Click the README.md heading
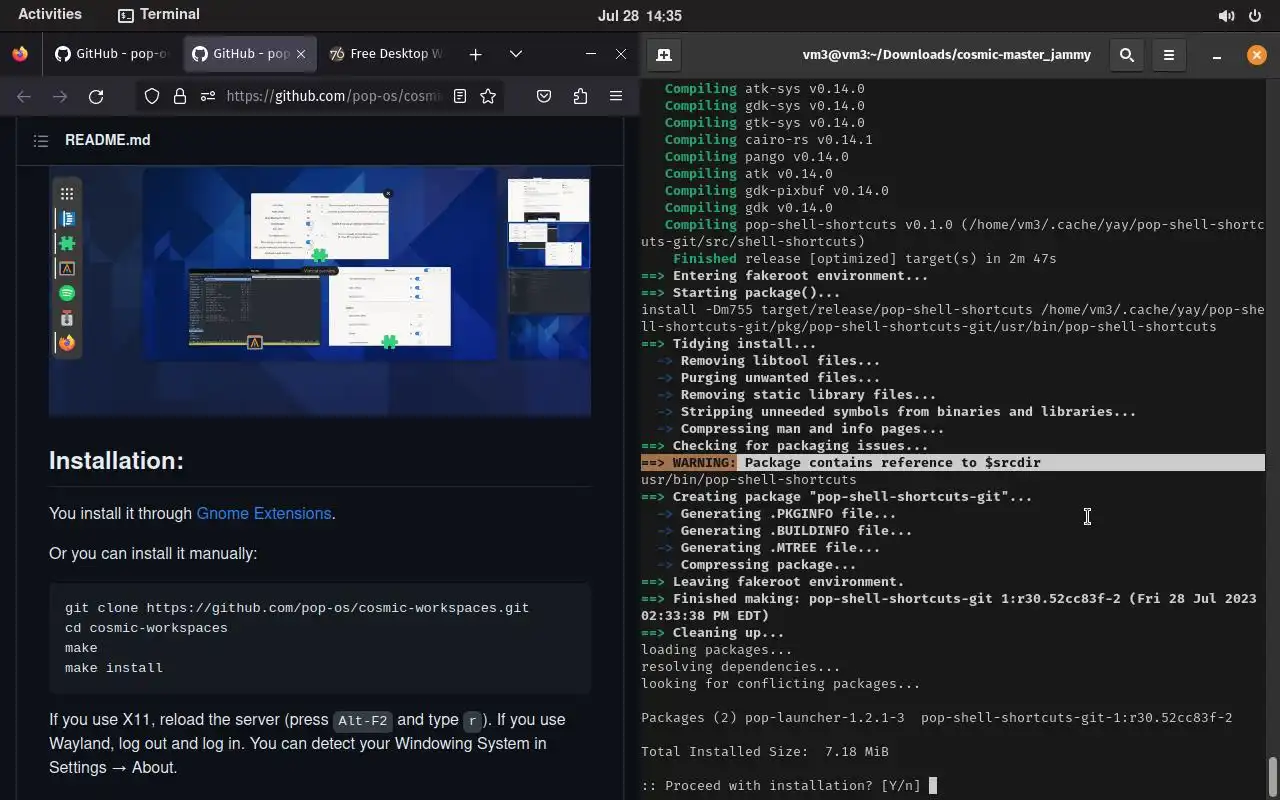This screenshot has width=1280, height=800. pyautogui.click(x=108, y=140)
